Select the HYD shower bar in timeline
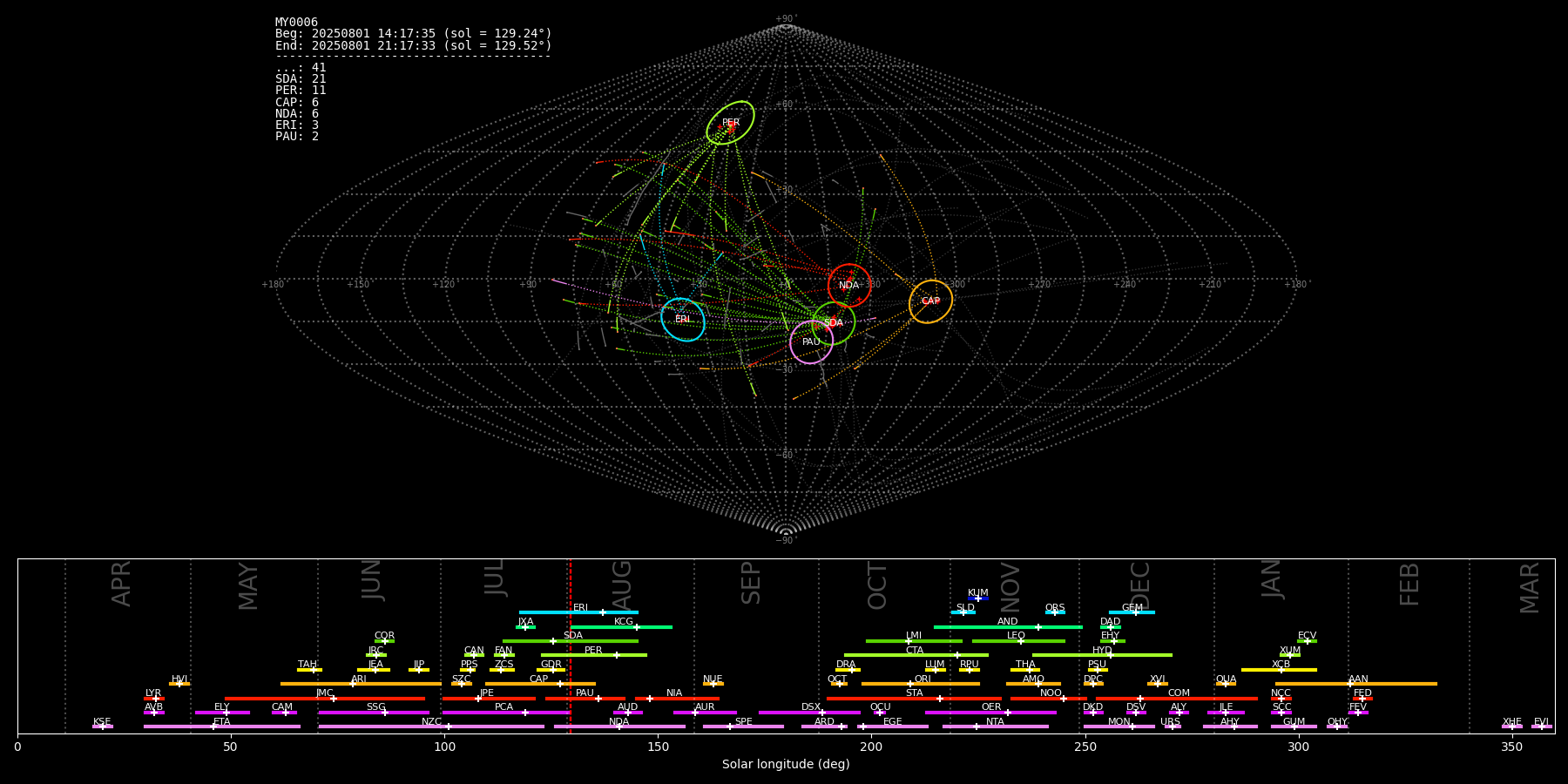The height and width of the screenshot is (784, 1568). (1102, 655)
